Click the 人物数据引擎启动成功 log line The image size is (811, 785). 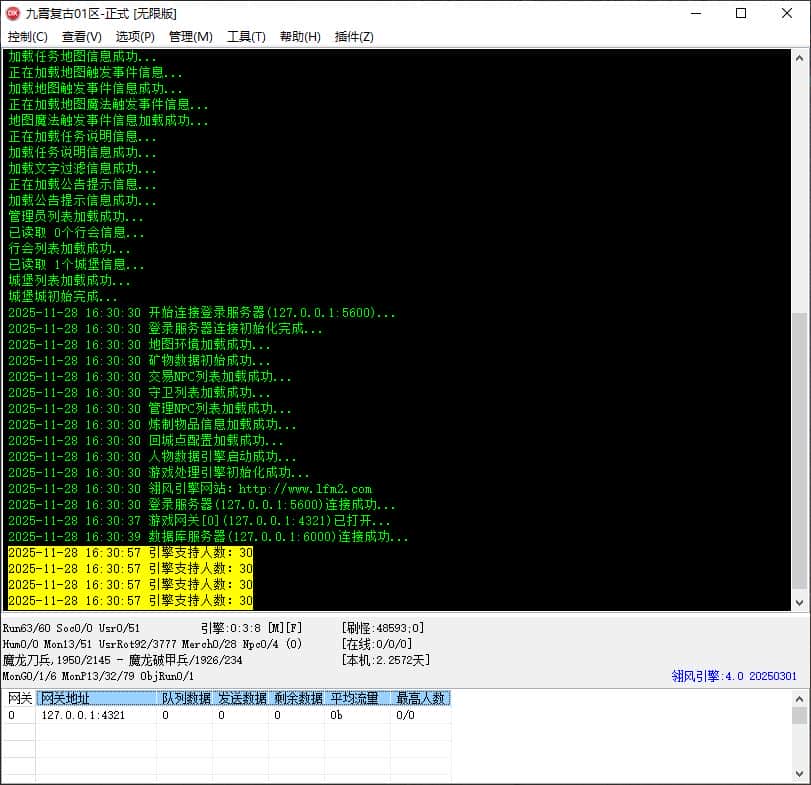click(x=152, y=457)
